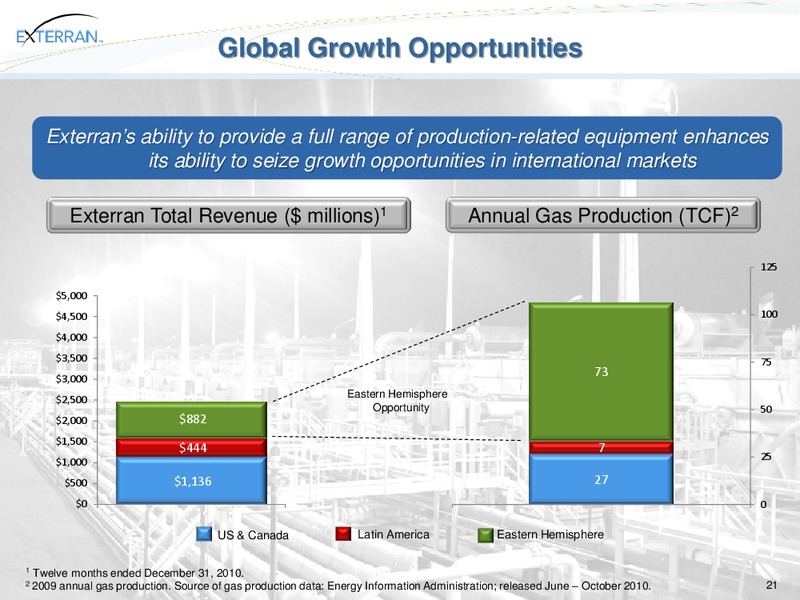Click the red Latin America legend swatch
800x600 pixels.
click(343, 534)
